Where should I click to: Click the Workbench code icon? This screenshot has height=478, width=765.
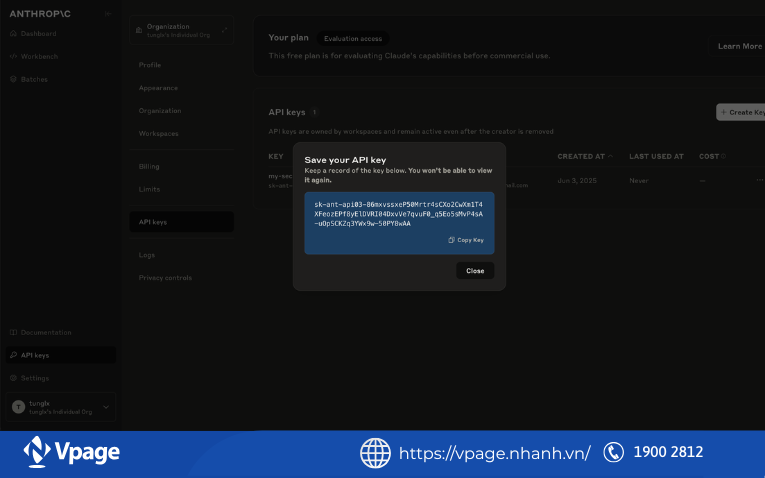point(13,56)
